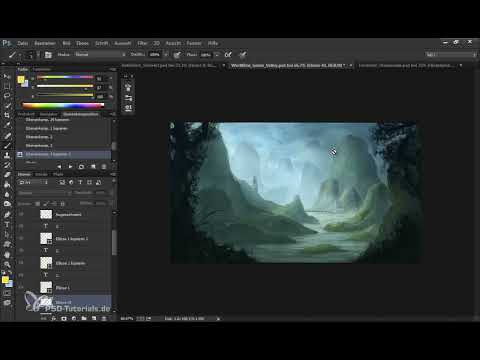480x360 pixels.
Task: Toggle the apply marker on highlighted layer comp
Action: [x=20, y=154]
